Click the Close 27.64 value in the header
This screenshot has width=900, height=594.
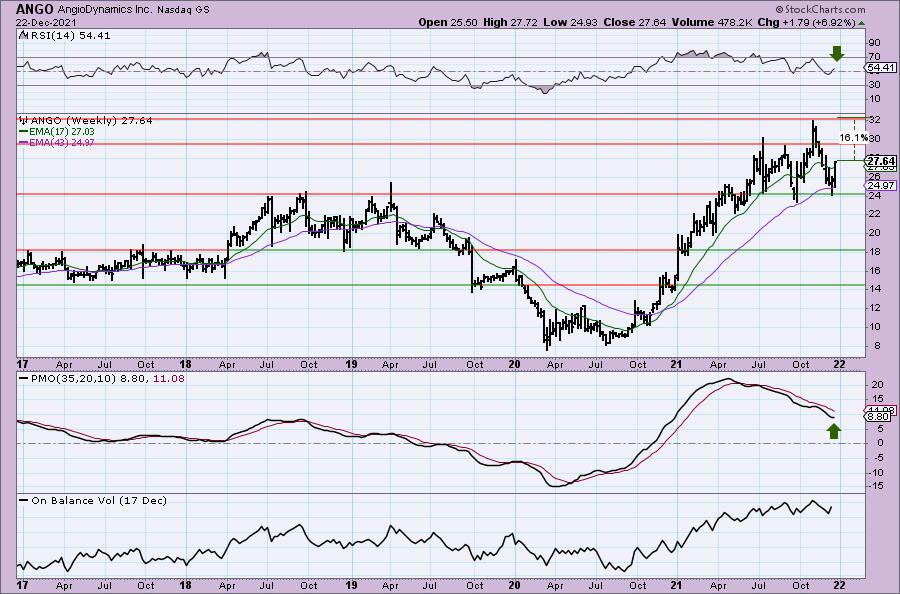click(634, 22)
